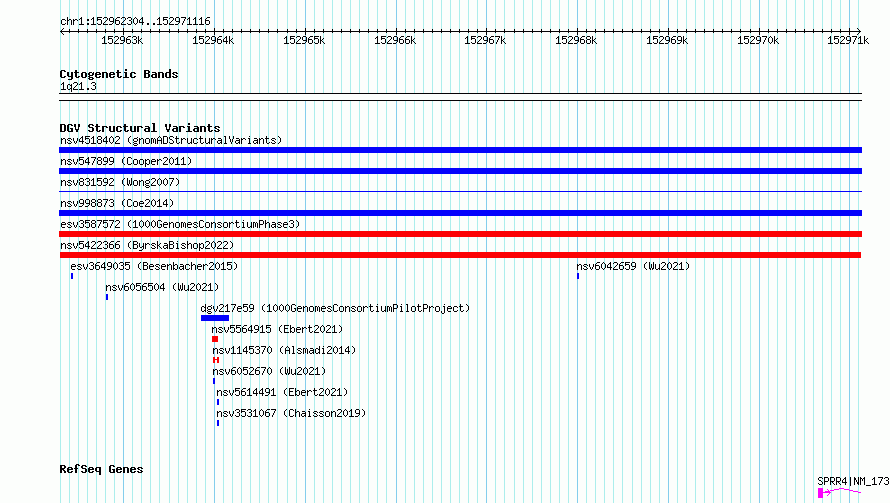
Task: Open the nsv831592 (Wong2007) label
Action: point(120,182)
